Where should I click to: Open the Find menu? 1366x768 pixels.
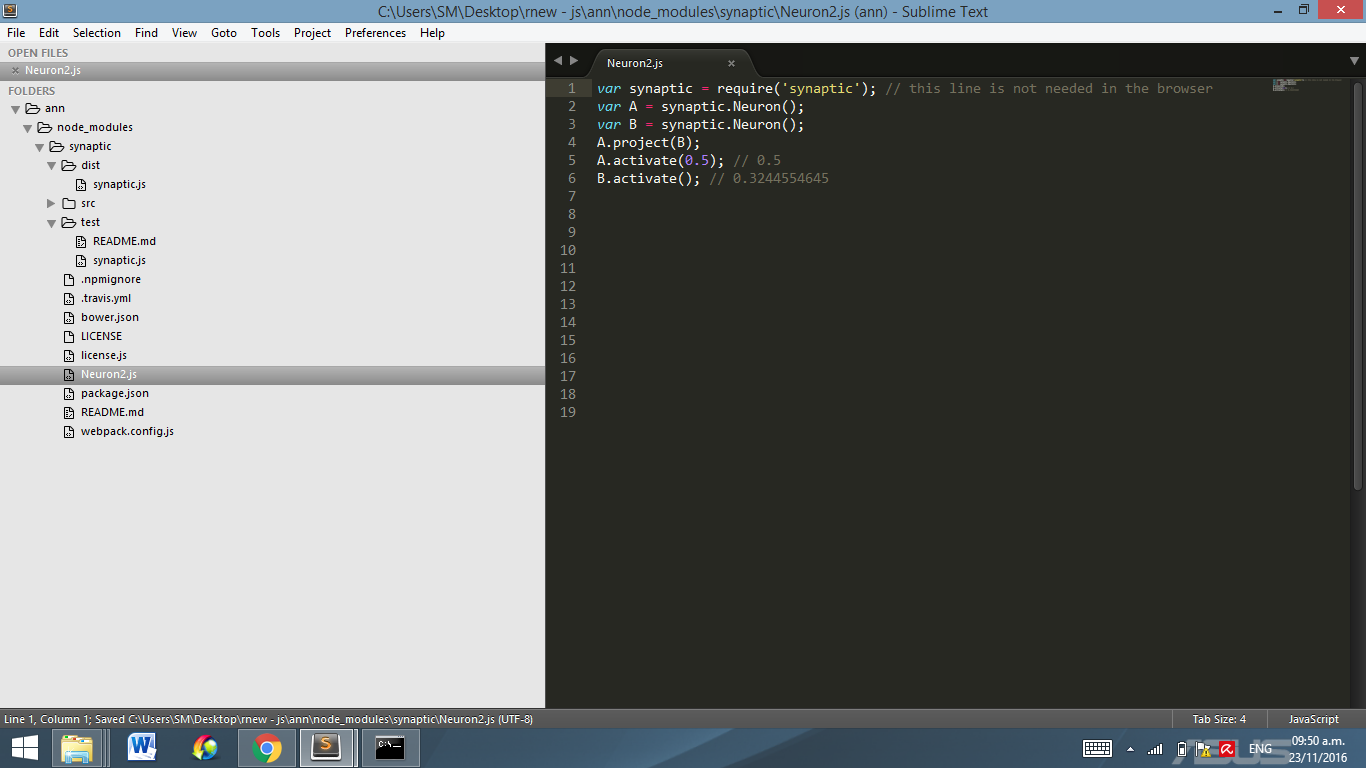[x=146, y=33]
